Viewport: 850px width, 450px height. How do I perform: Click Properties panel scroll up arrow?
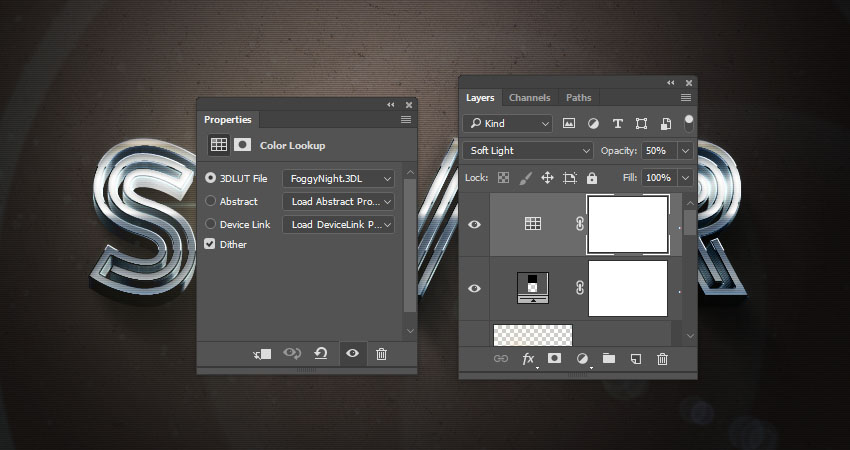[410, 172]
